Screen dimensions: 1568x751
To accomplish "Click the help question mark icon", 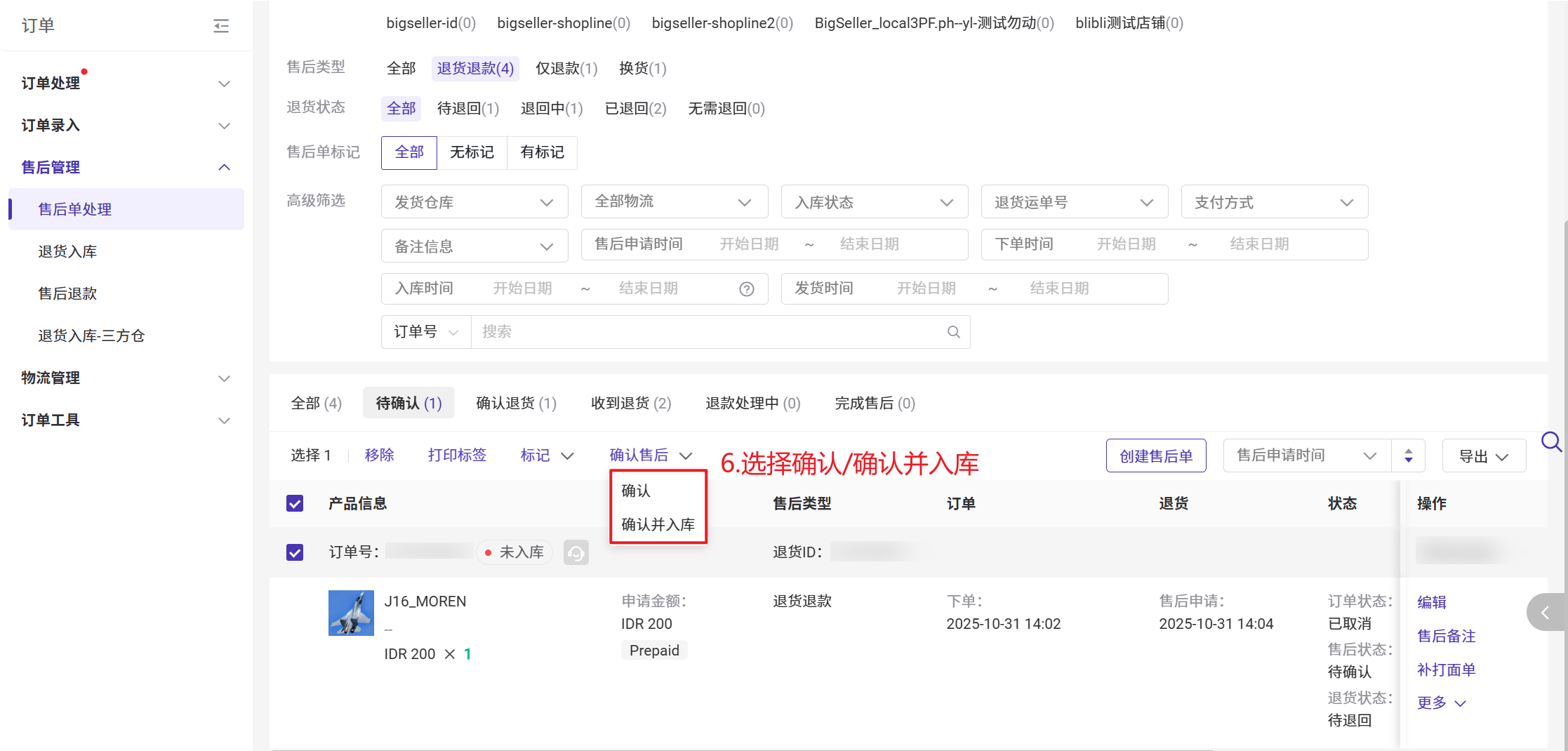I will click(746, 289).
